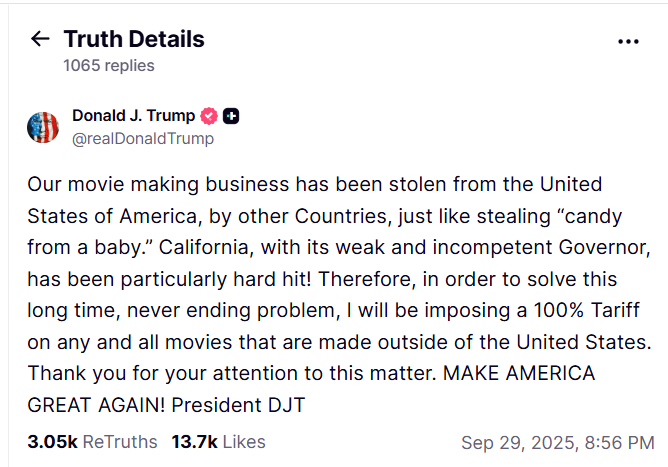Screen dimensions: 668x467
Task: Click the "President DJT" signature text
Action: pyautogui.click(x=239, y=405)
